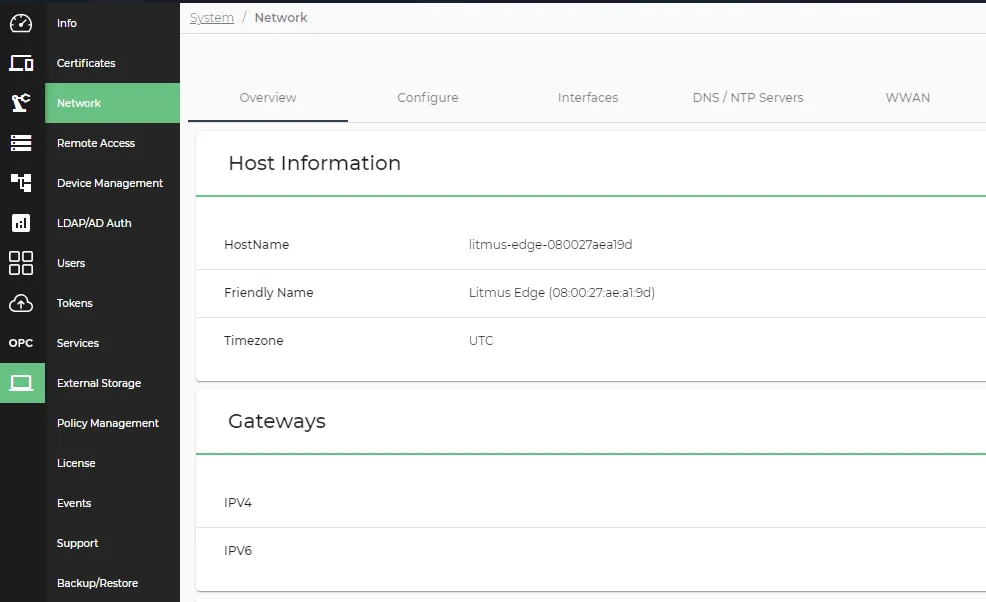Image resolution: width=986 pixels, height=602 pixels.
Task: Click the Gateways section heading
Action: (x=277, y=421)
